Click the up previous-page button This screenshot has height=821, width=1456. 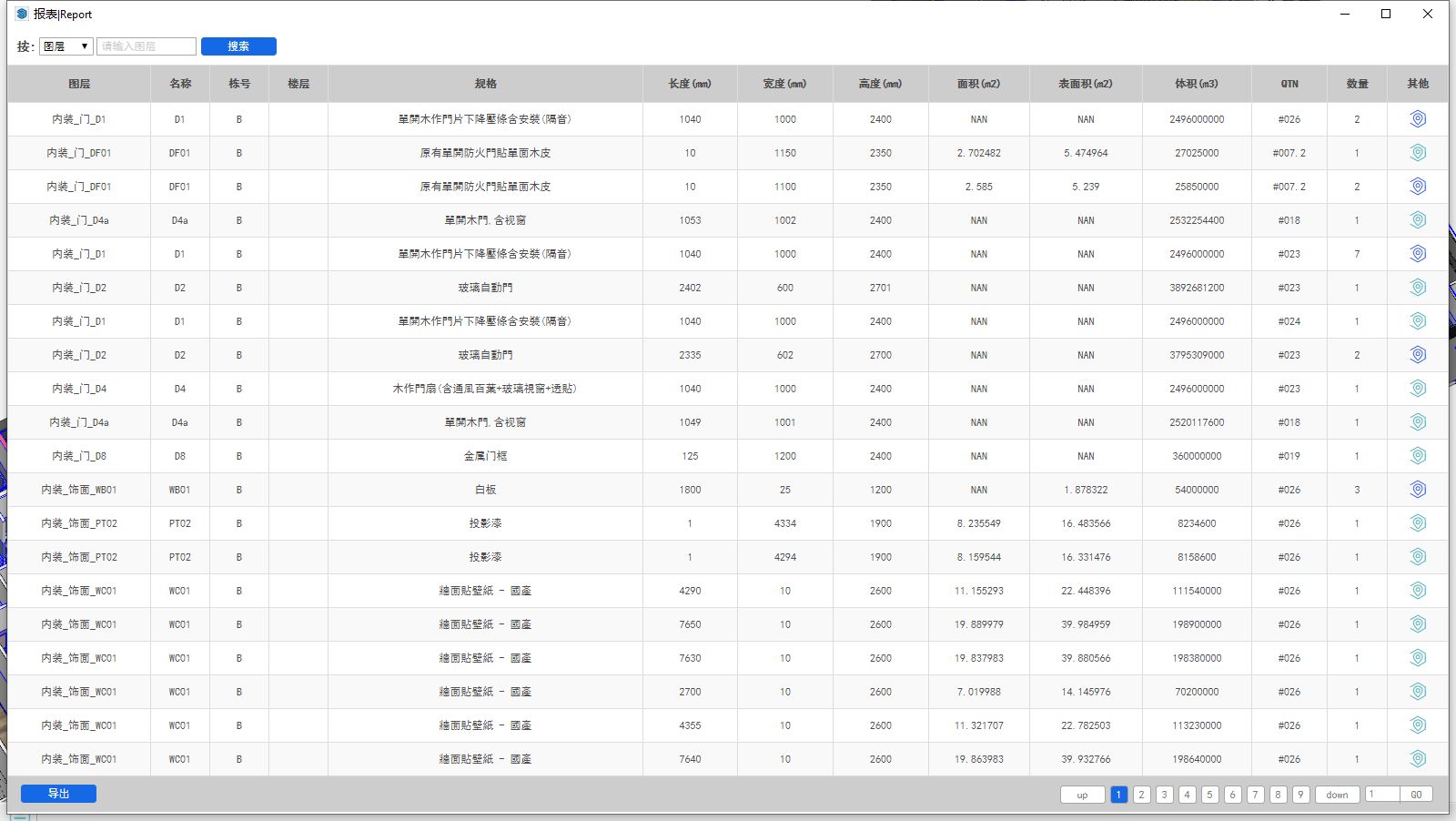pyautogui.click(x=1082, y=795)
